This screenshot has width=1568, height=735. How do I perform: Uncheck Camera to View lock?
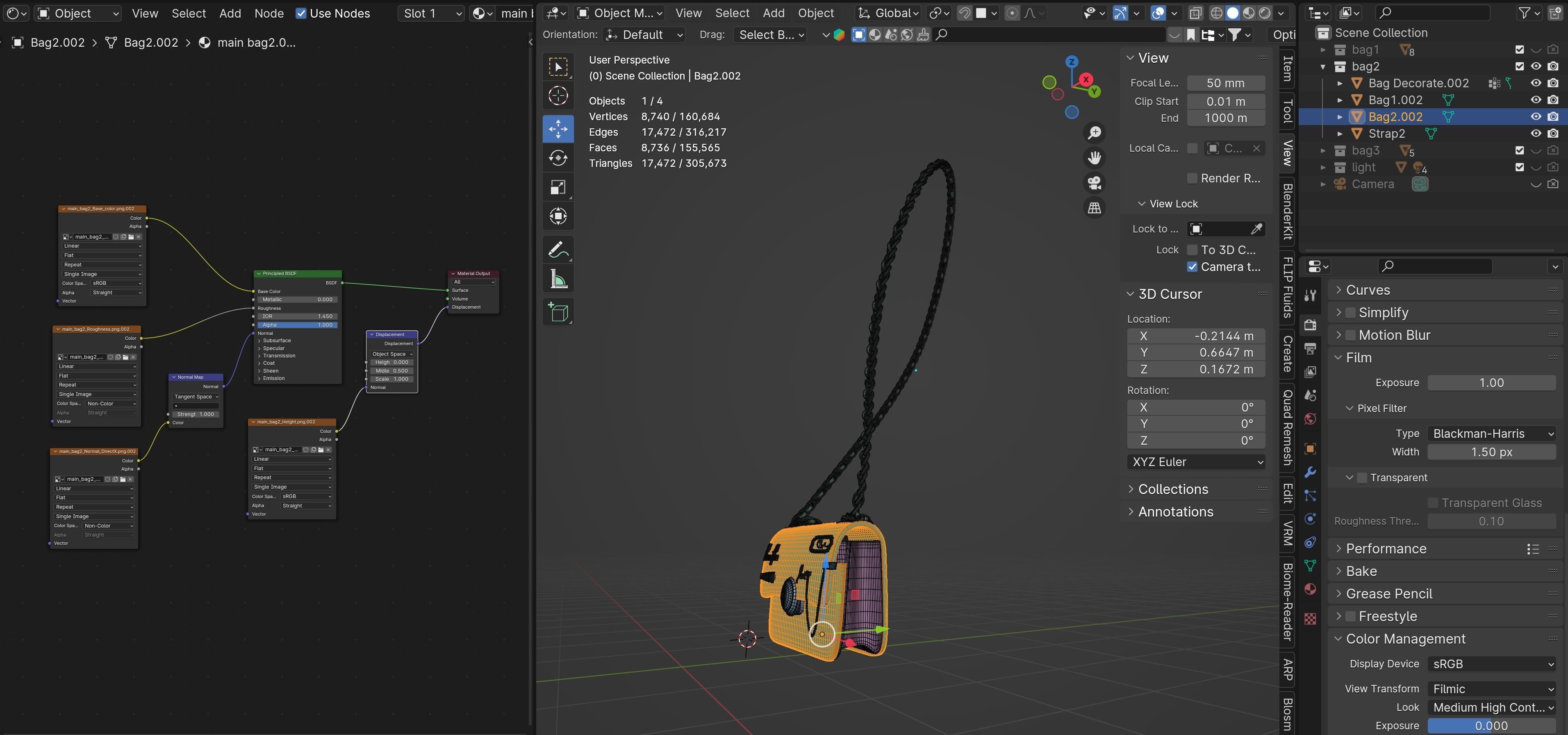coord(1192,266)
